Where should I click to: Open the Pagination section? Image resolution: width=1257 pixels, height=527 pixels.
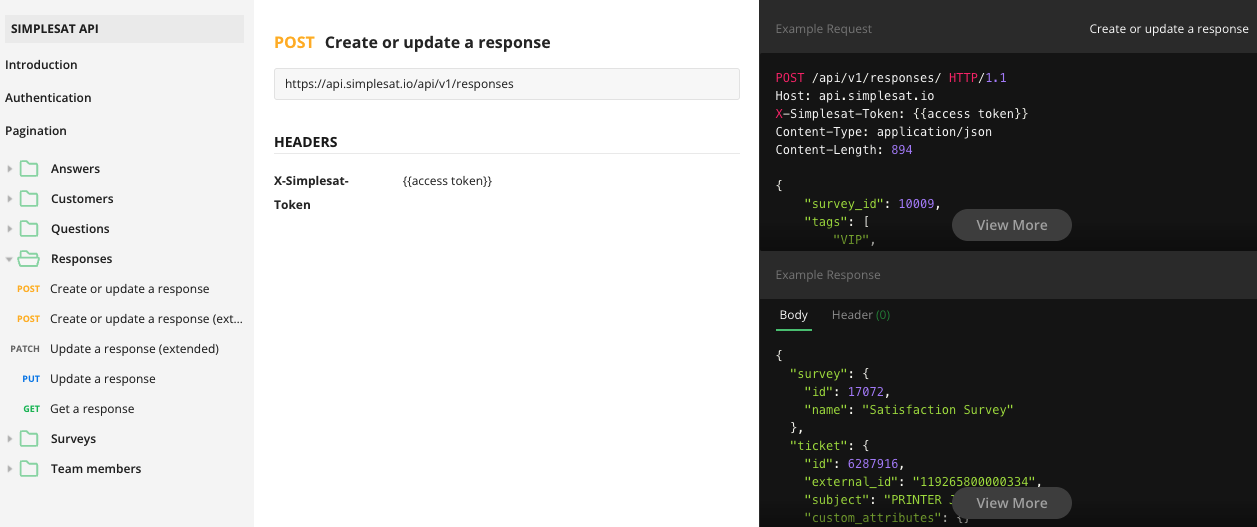point(36,131)
